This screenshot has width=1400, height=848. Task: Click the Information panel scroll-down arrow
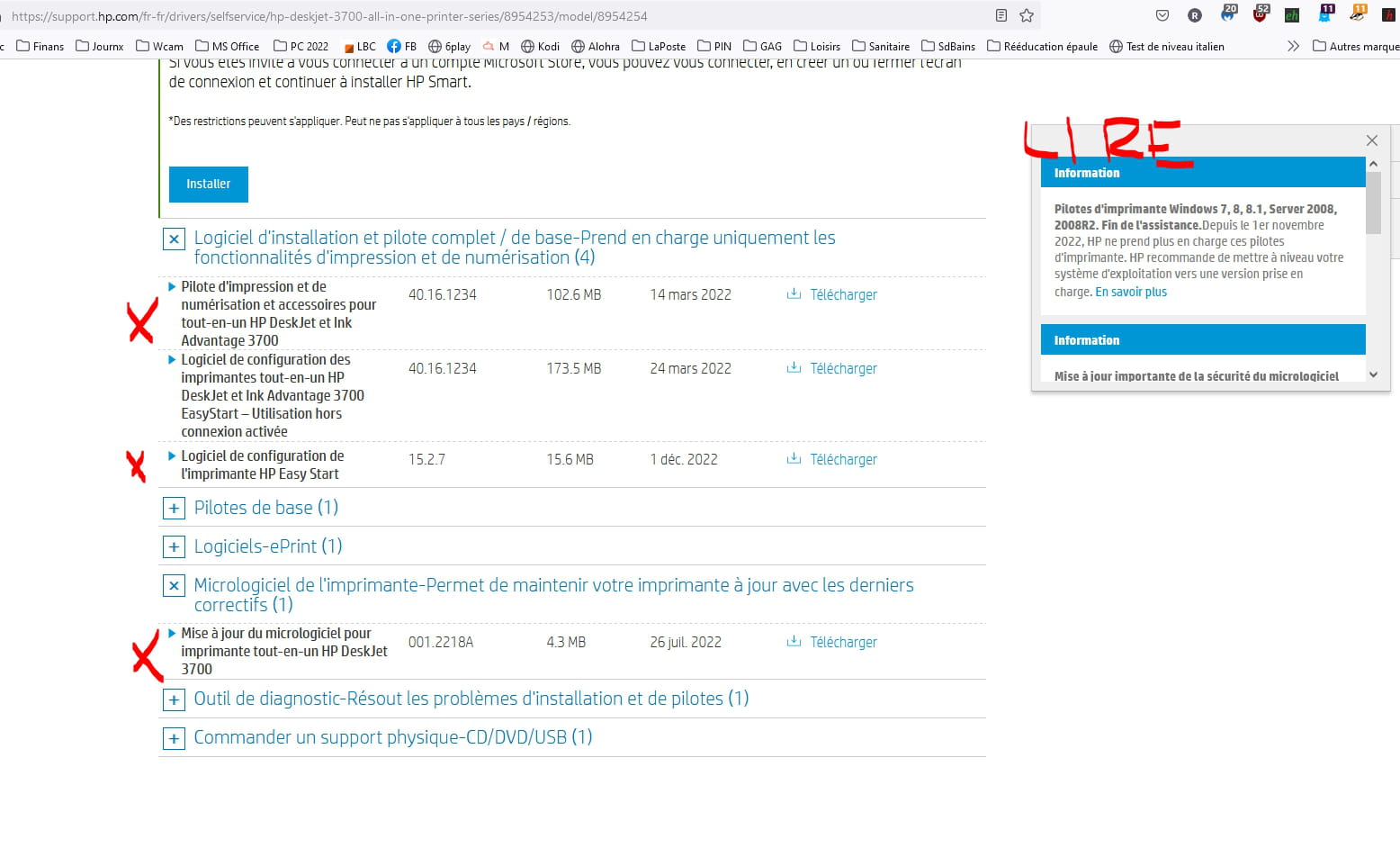tap(1373, 374)
